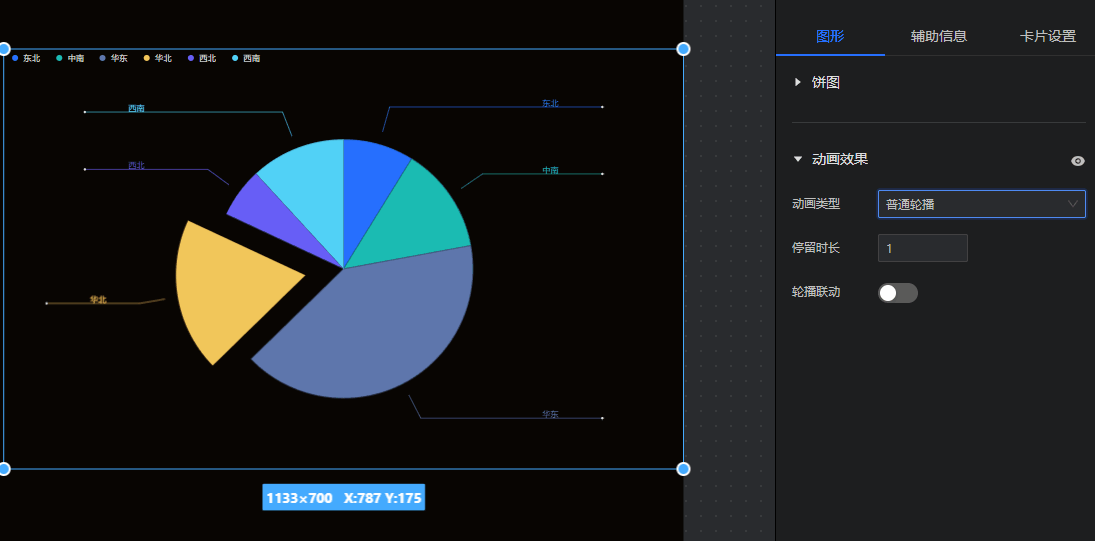Screen dimensions: 1095x541
Task: Switch to the 卡片设置 tab
Action: coord(1047,36)
